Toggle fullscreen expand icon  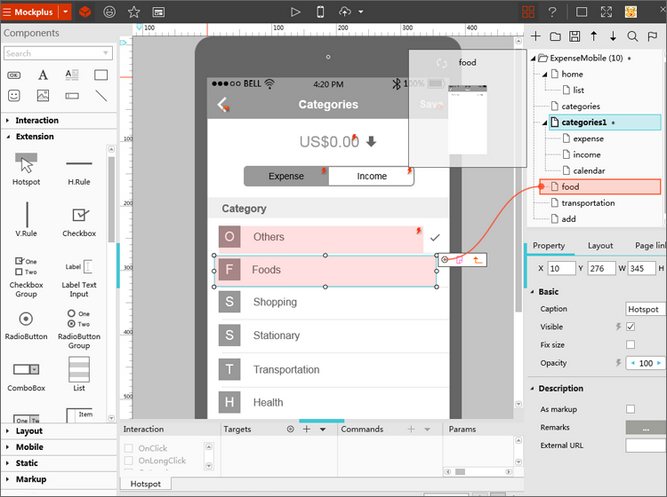point(606,12)
